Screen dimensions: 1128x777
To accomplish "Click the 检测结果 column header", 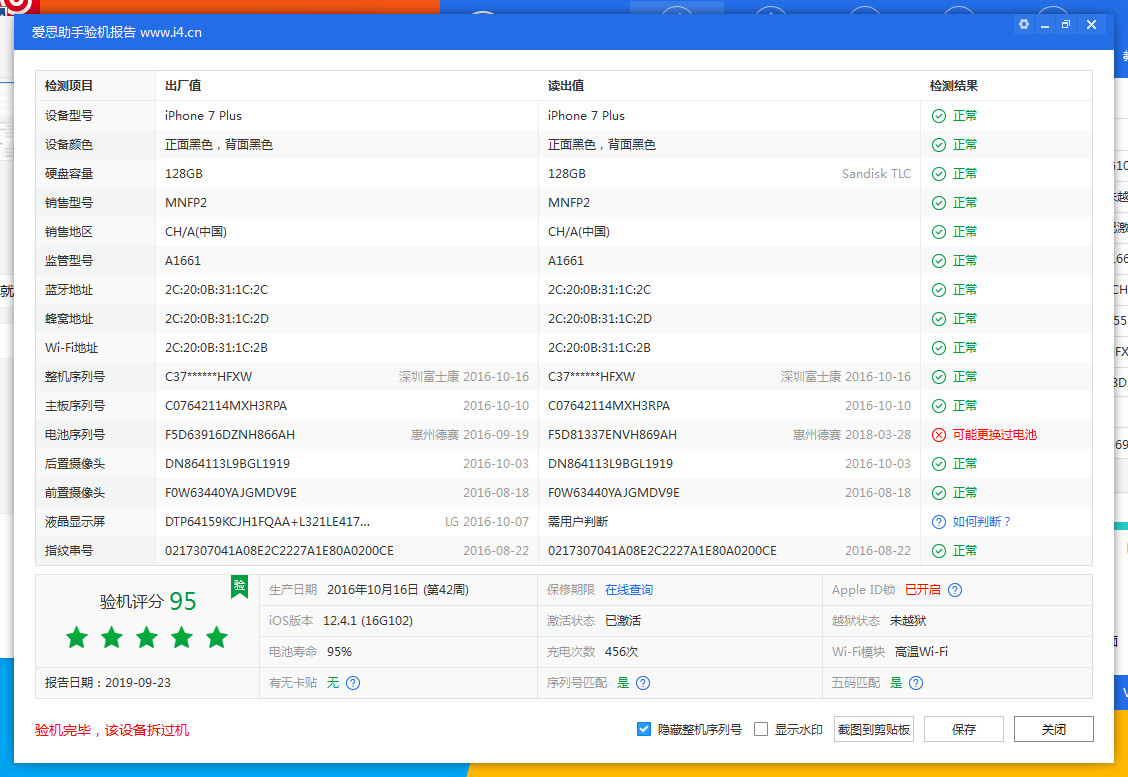I will (x=953, y=86).
